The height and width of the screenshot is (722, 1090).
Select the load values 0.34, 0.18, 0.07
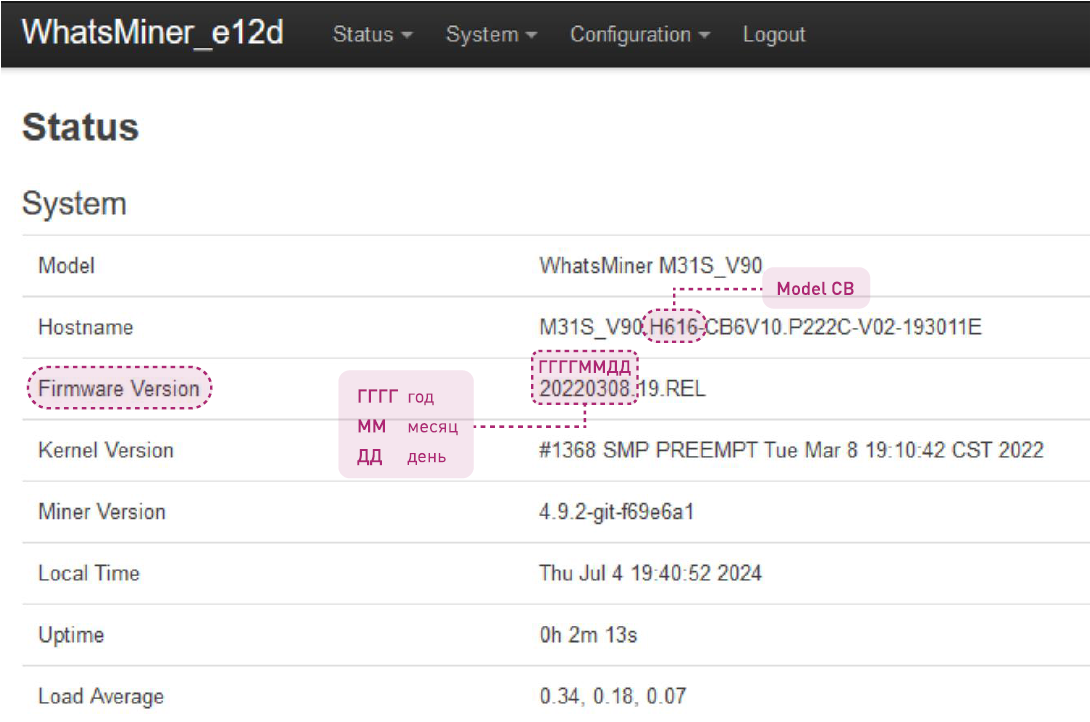click(613, 696)
